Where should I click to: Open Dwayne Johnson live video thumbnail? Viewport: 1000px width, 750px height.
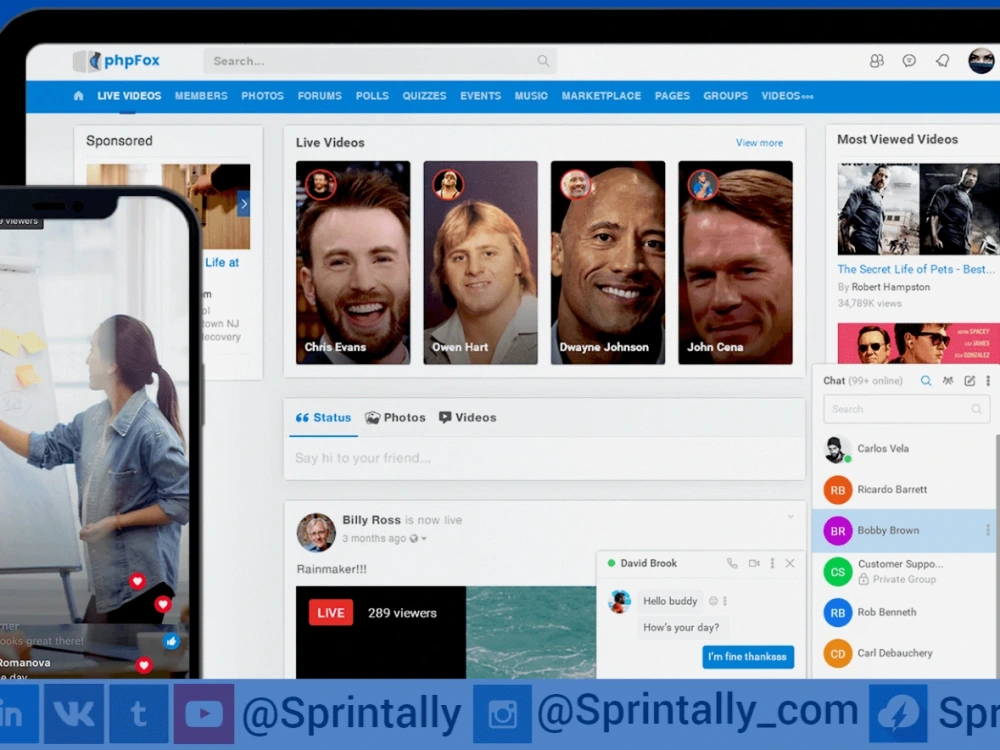pos(608,263)
